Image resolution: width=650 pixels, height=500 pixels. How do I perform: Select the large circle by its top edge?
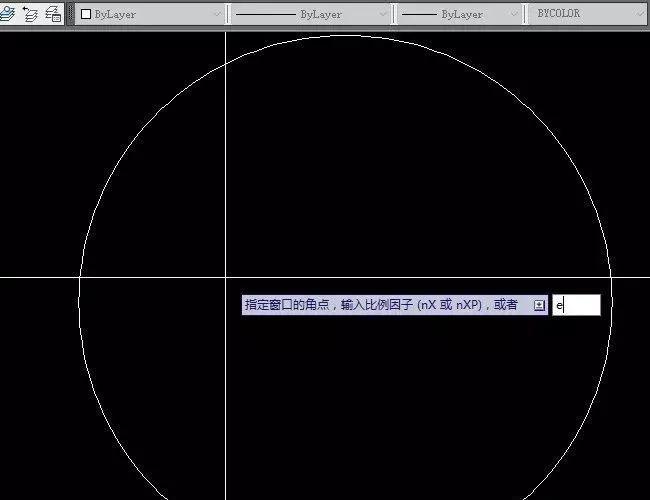click(345, 36)
